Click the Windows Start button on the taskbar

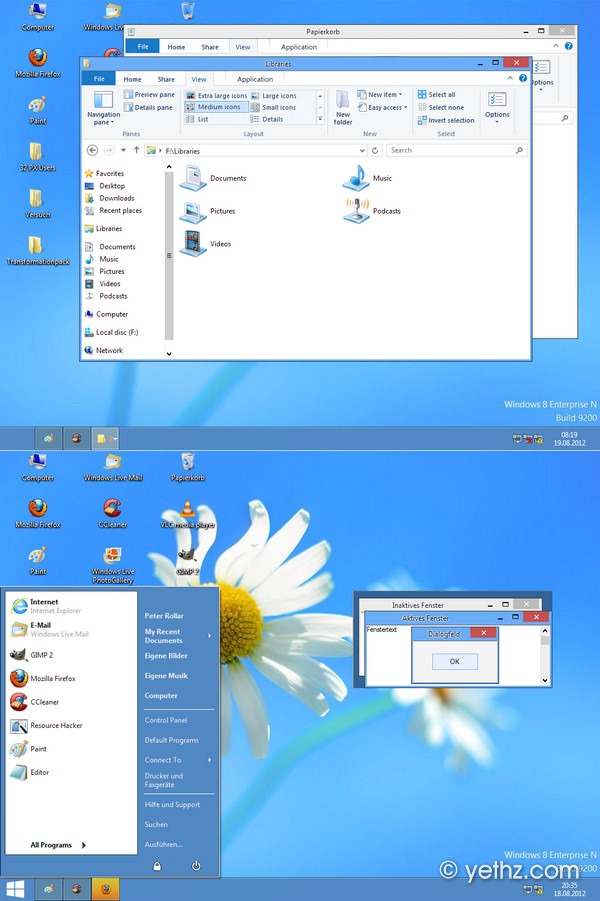click(x=15, y=888)
